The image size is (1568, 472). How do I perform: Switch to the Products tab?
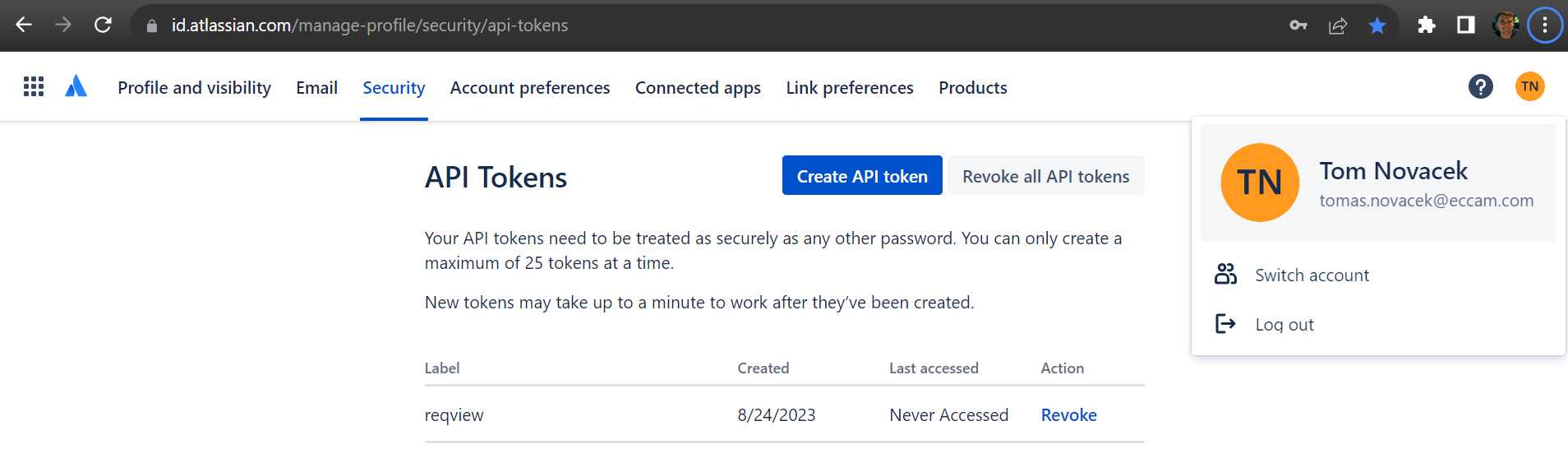click(973, 88)
